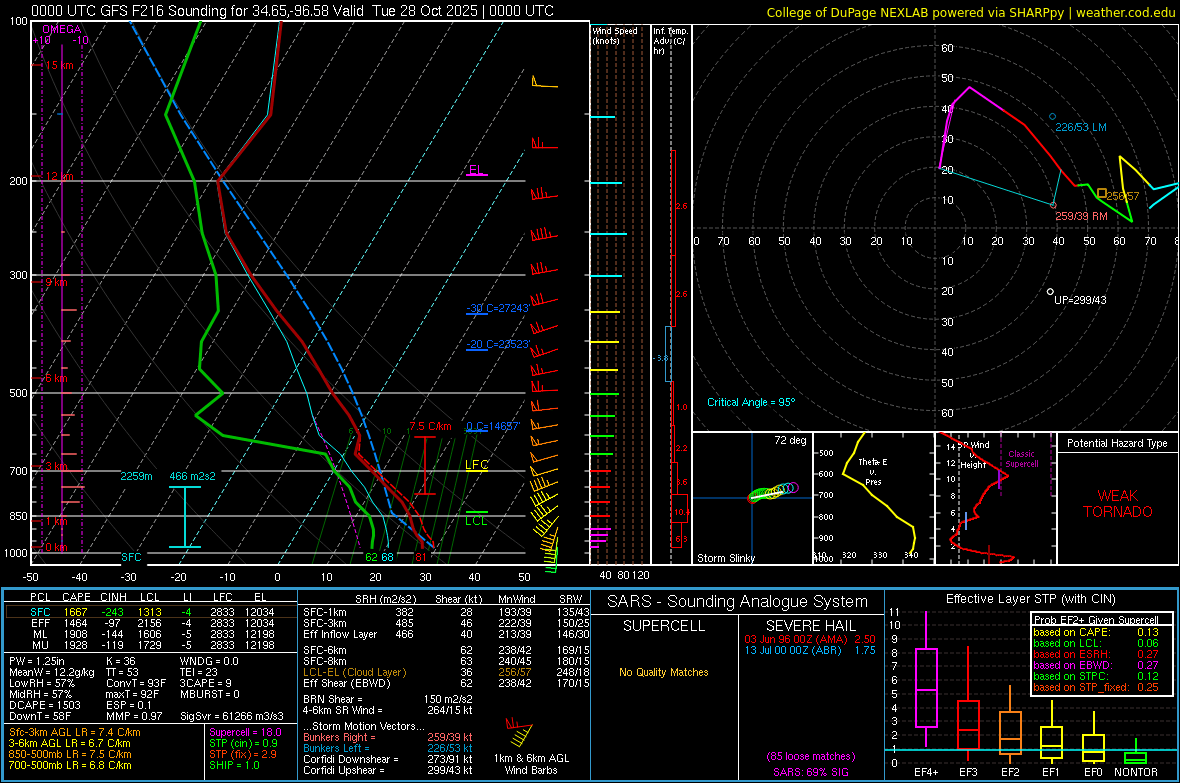Click the left mover circle marker on hodograph
The width and height of the screenshot is (1180, 783).
click(1052, 117)
